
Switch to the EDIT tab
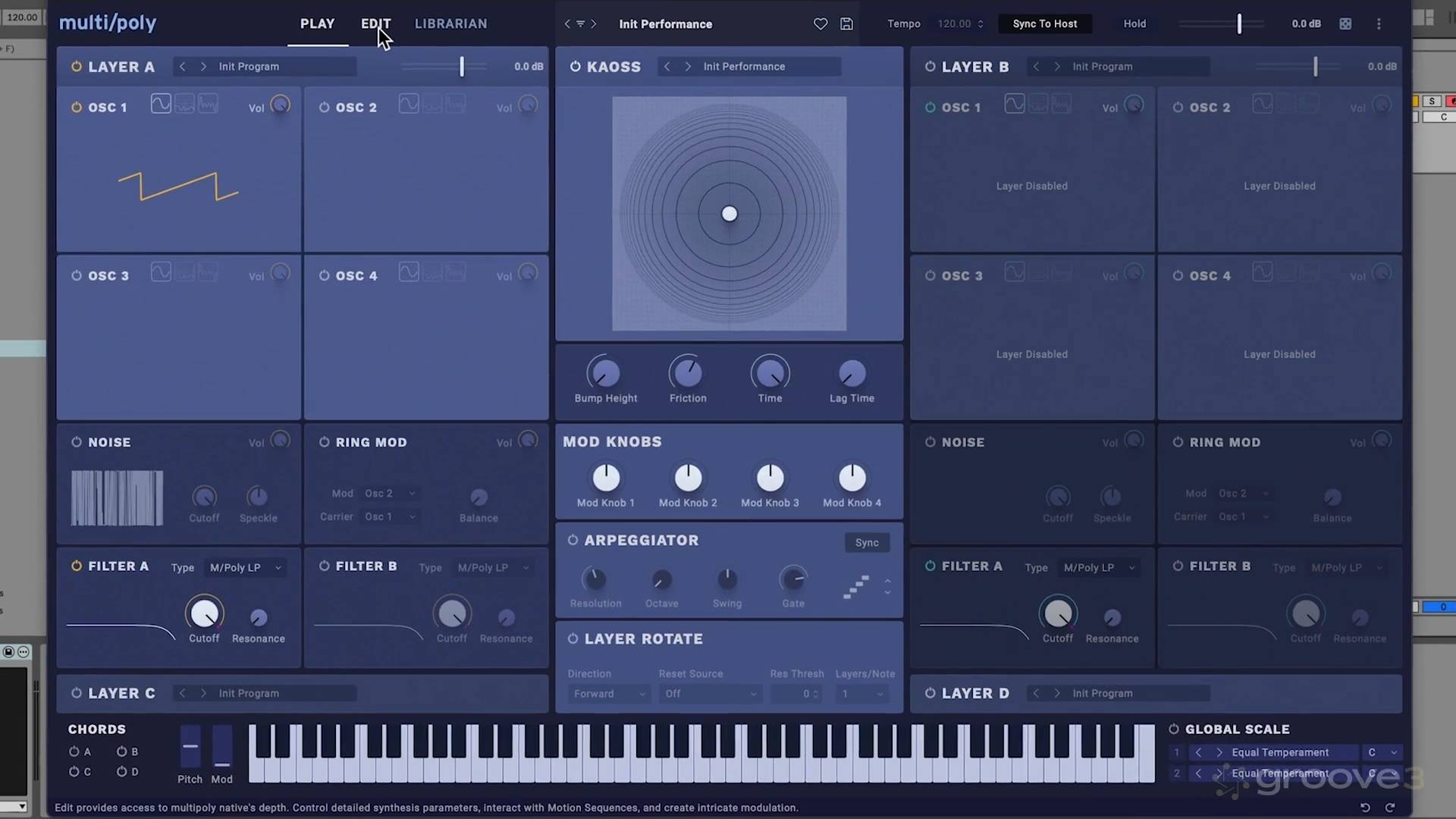point(375,24)
